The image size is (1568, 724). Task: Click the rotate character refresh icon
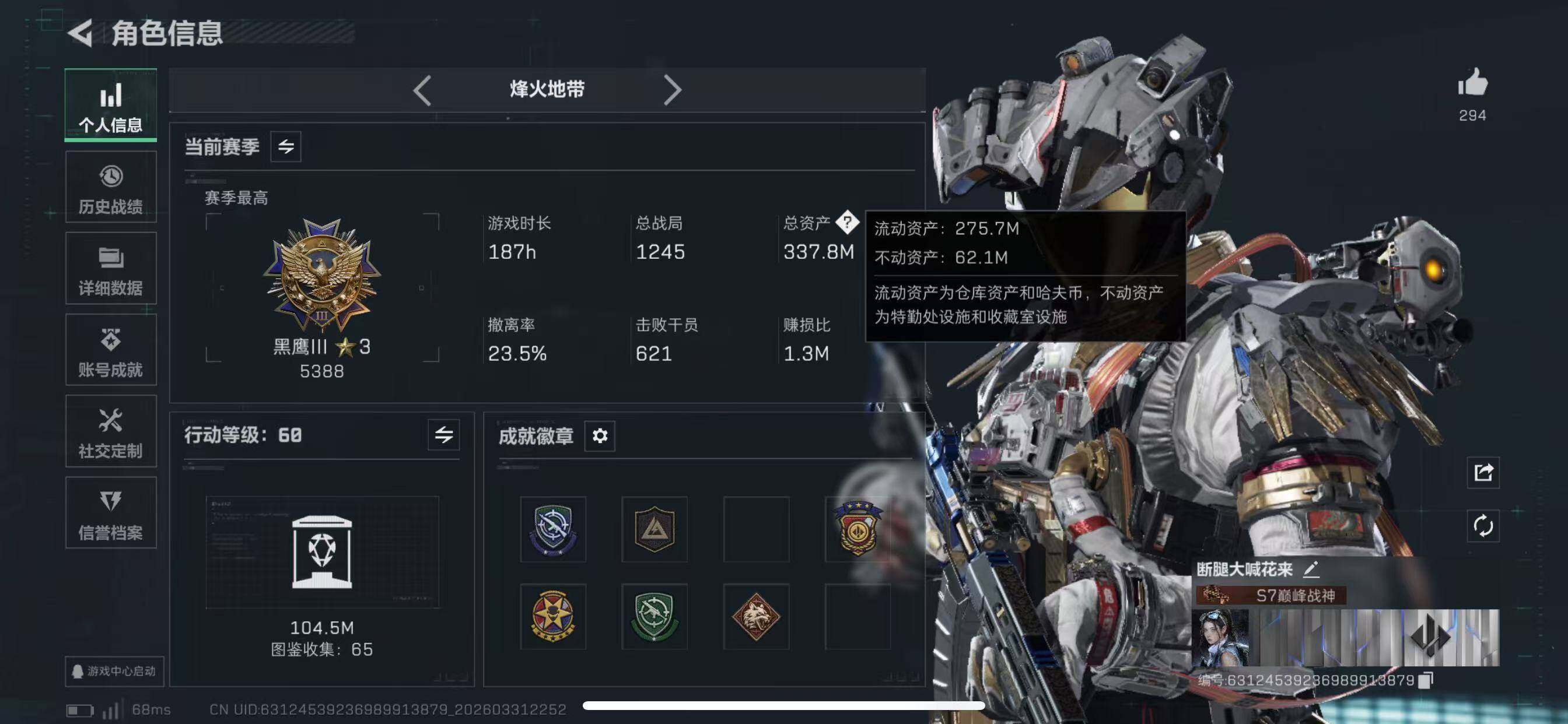[x=1483, y=526]
